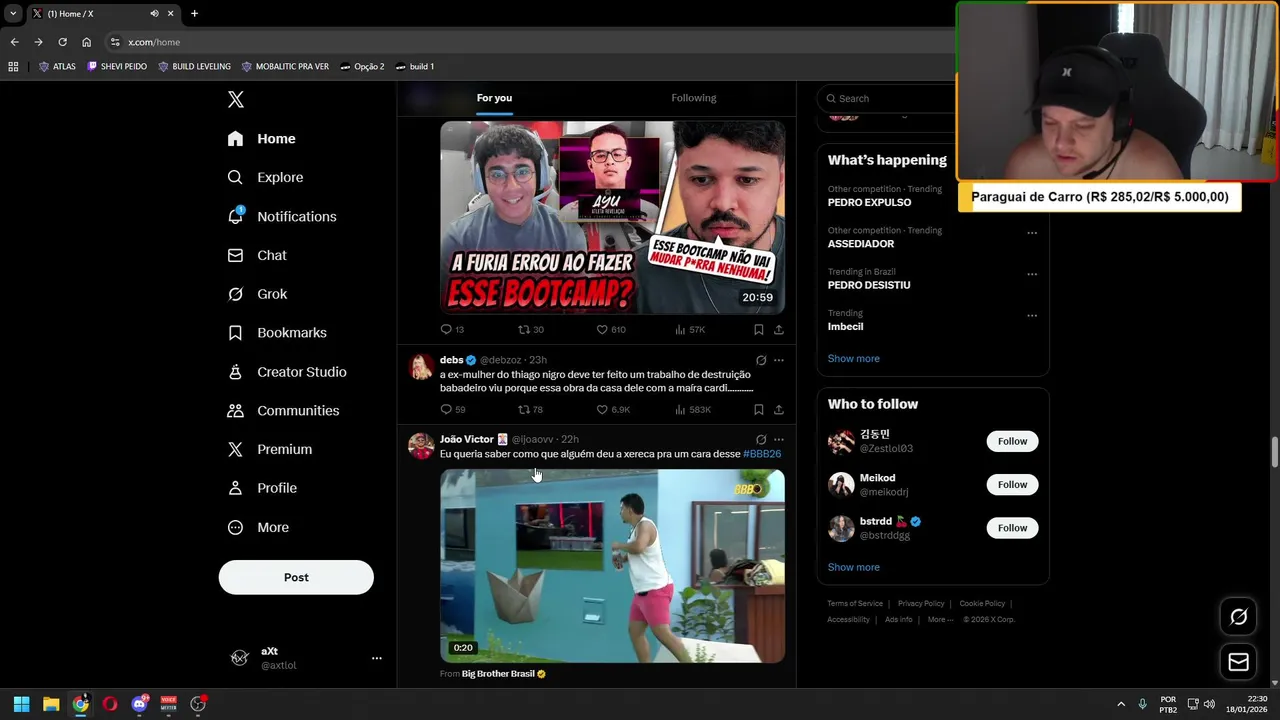Open more options for ASSEDIADOR trend

pos(1032,233)
